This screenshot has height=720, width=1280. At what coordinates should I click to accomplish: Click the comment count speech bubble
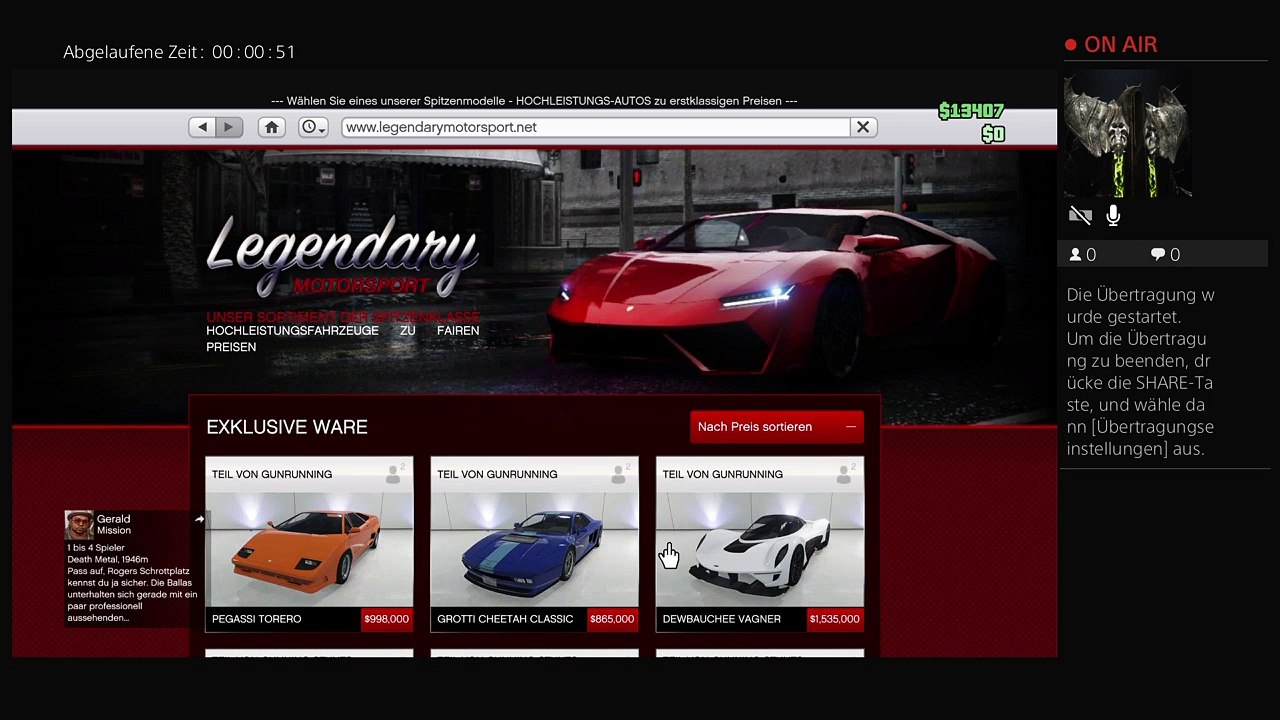tap(1158, 255)
